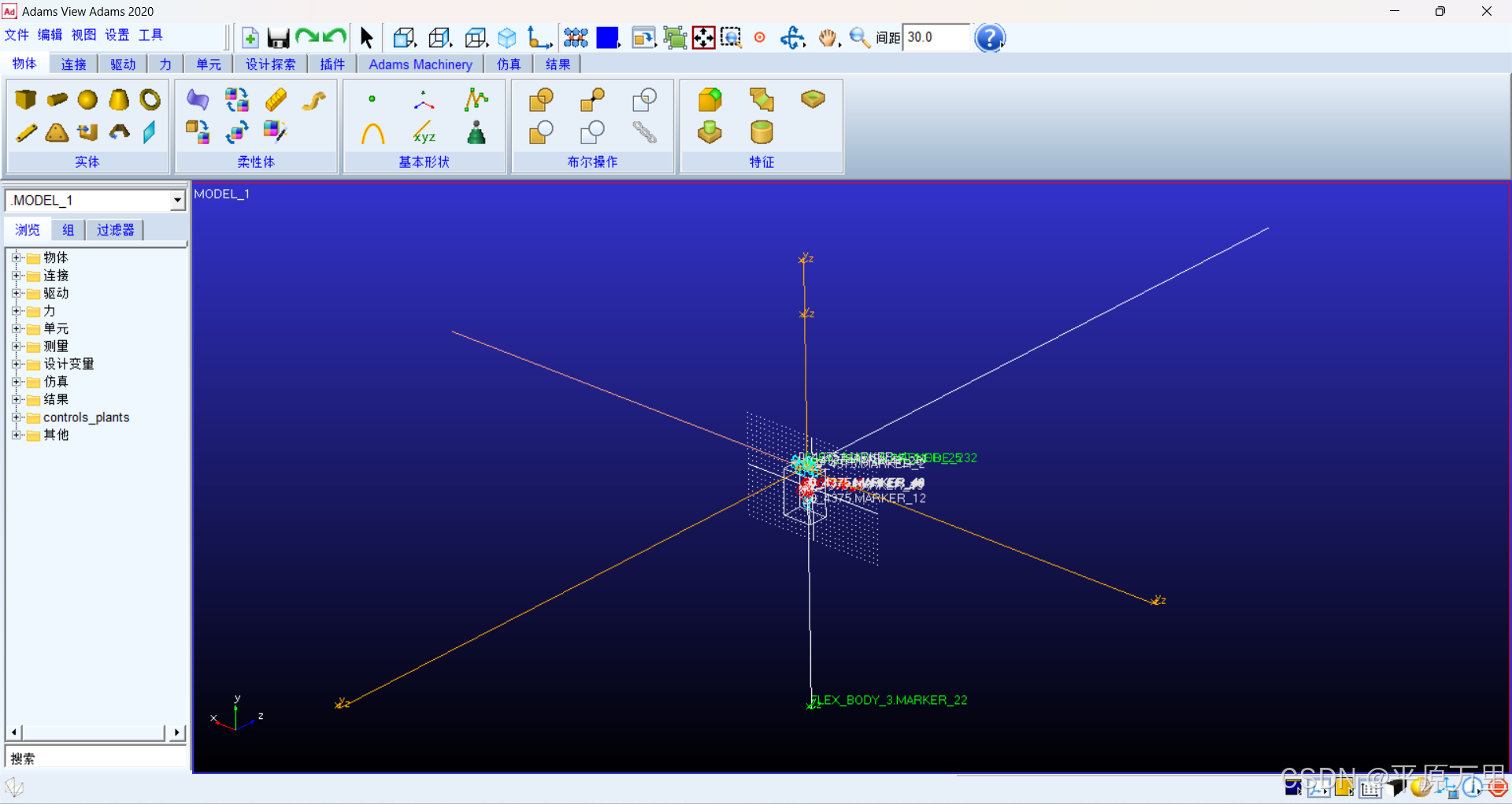
Task: Open the xyz marker tool
Action: pyautogui.click(x=424, y=135)
